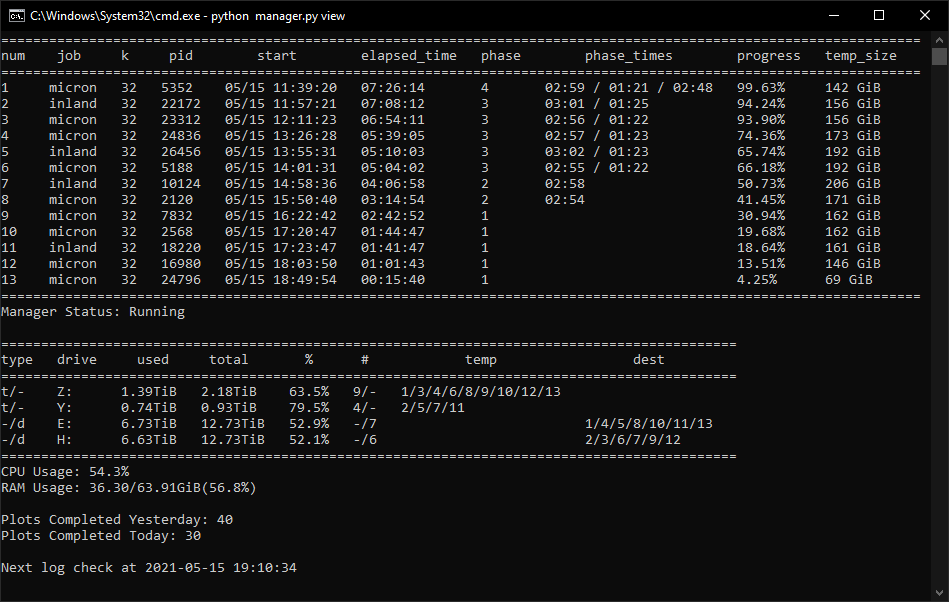Click the window title text 'python manager.py view'
949x602 pixels.
tap(278, 16)
